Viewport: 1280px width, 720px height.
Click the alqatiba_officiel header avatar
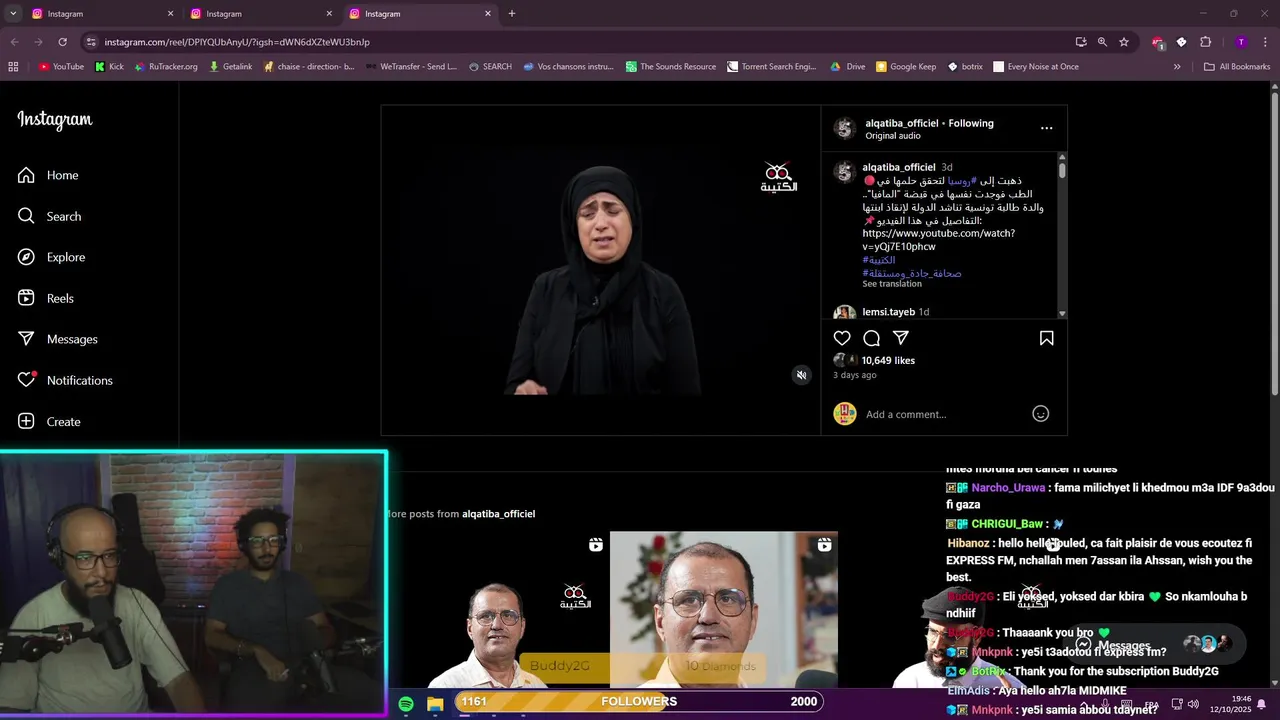coord(845,128)
